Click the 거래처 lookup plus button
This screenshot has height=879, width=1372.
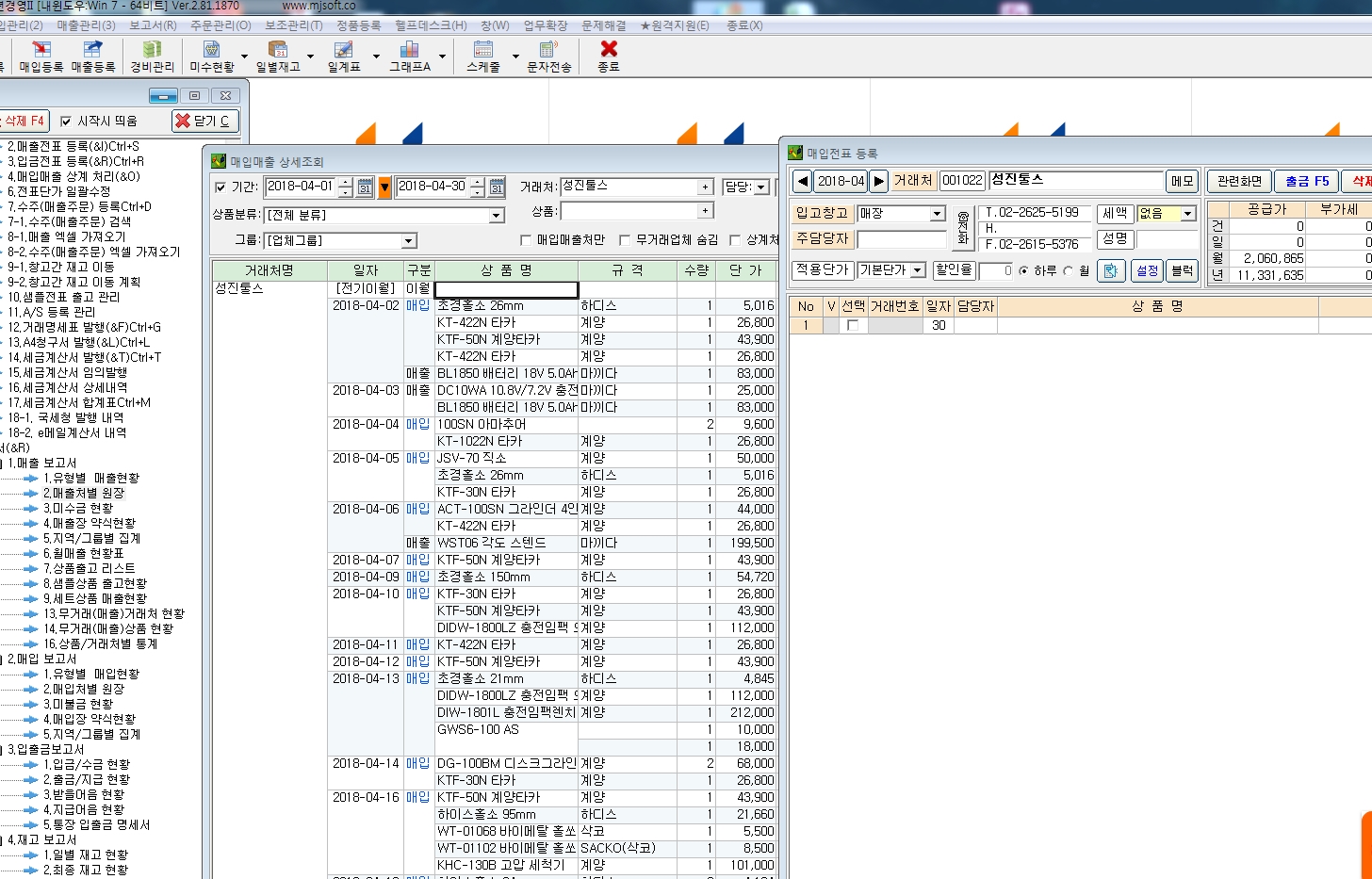pos(705,187)
